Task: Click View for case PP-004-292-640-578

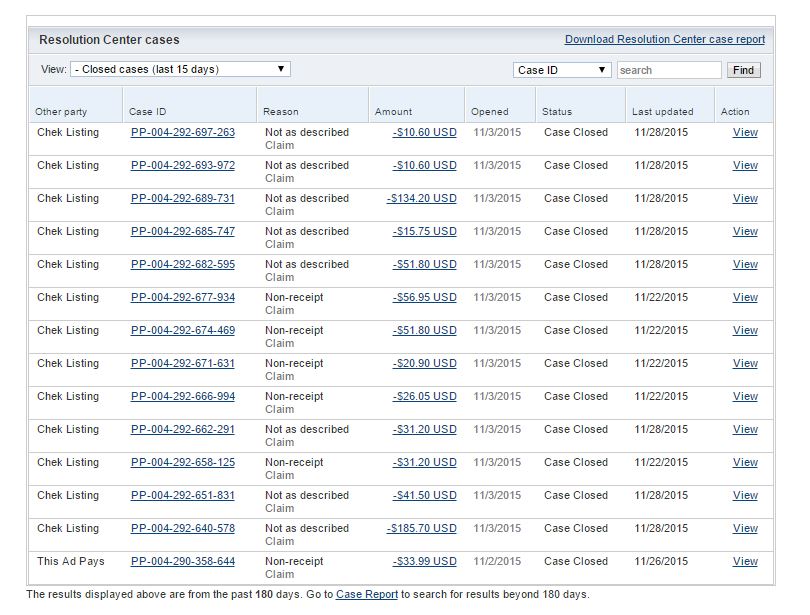Action: click(x=745, y=528)
